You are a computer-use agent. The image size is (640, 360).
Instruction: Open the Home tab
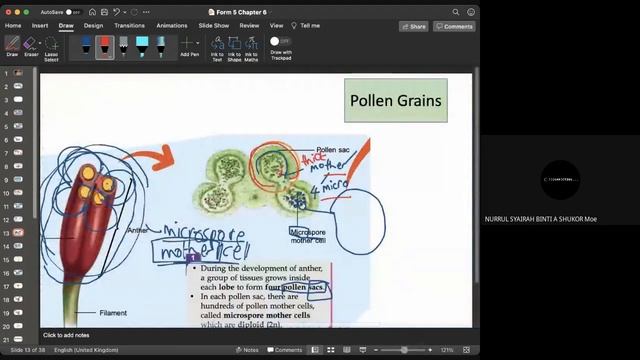[13, 26]
